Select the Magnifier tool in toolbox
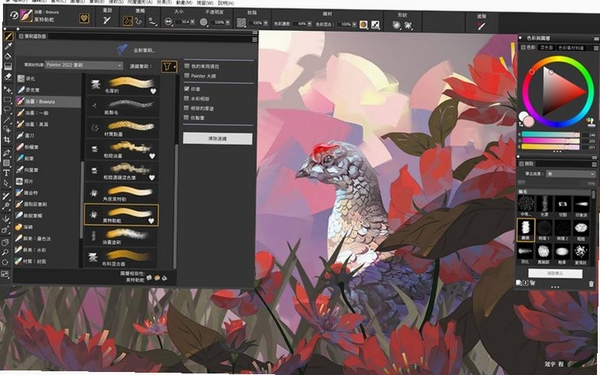The height and width of the screenshot is (375, 600). tap(6, 253)
